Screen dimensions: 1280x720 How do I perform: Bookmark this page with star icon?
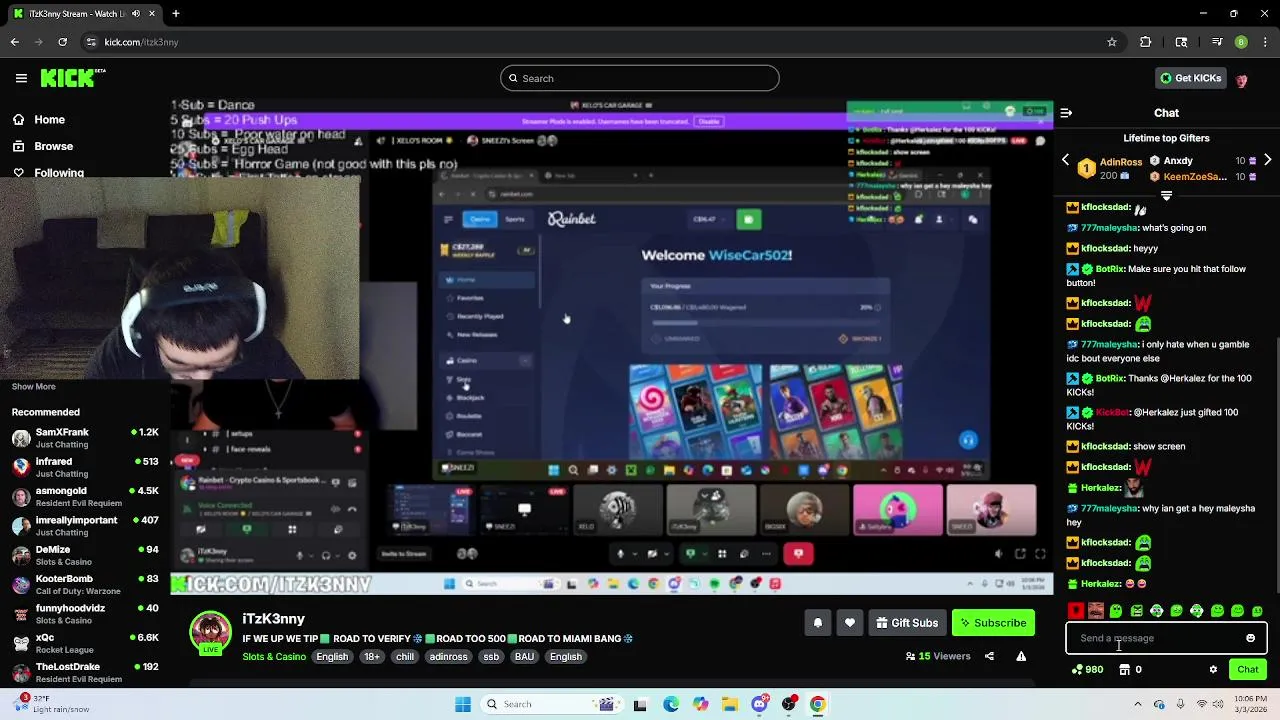(x=1111, y=42)
